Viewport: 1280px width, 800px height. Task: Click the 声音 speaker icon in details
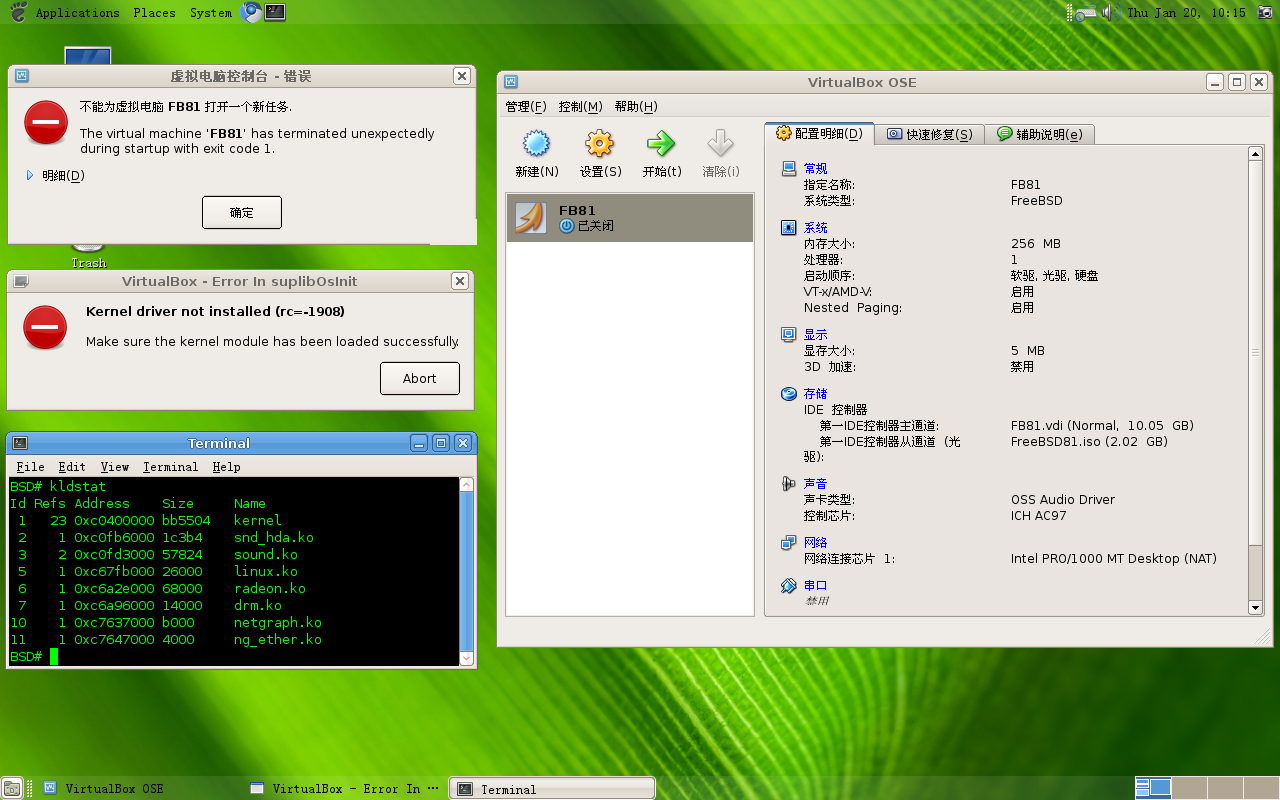click(789, 484)
